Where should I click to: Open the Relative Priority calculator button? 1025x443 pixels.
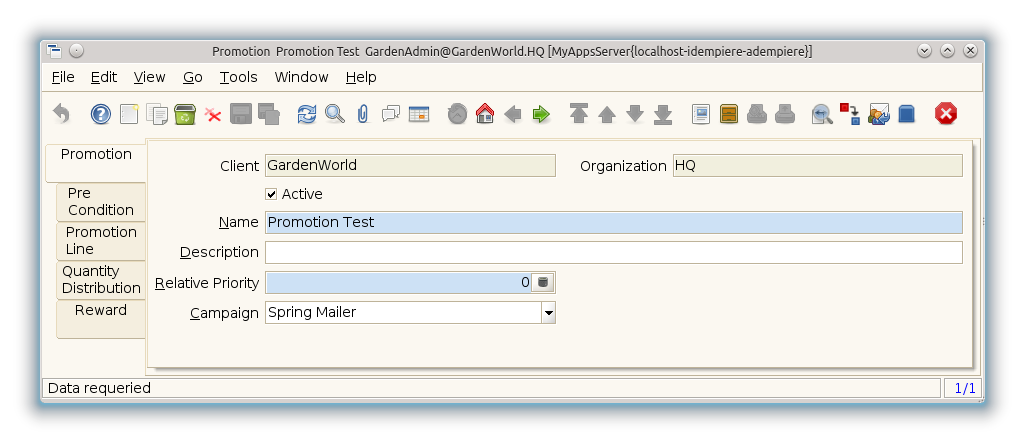pyautogui.click(x=543, y=283)
